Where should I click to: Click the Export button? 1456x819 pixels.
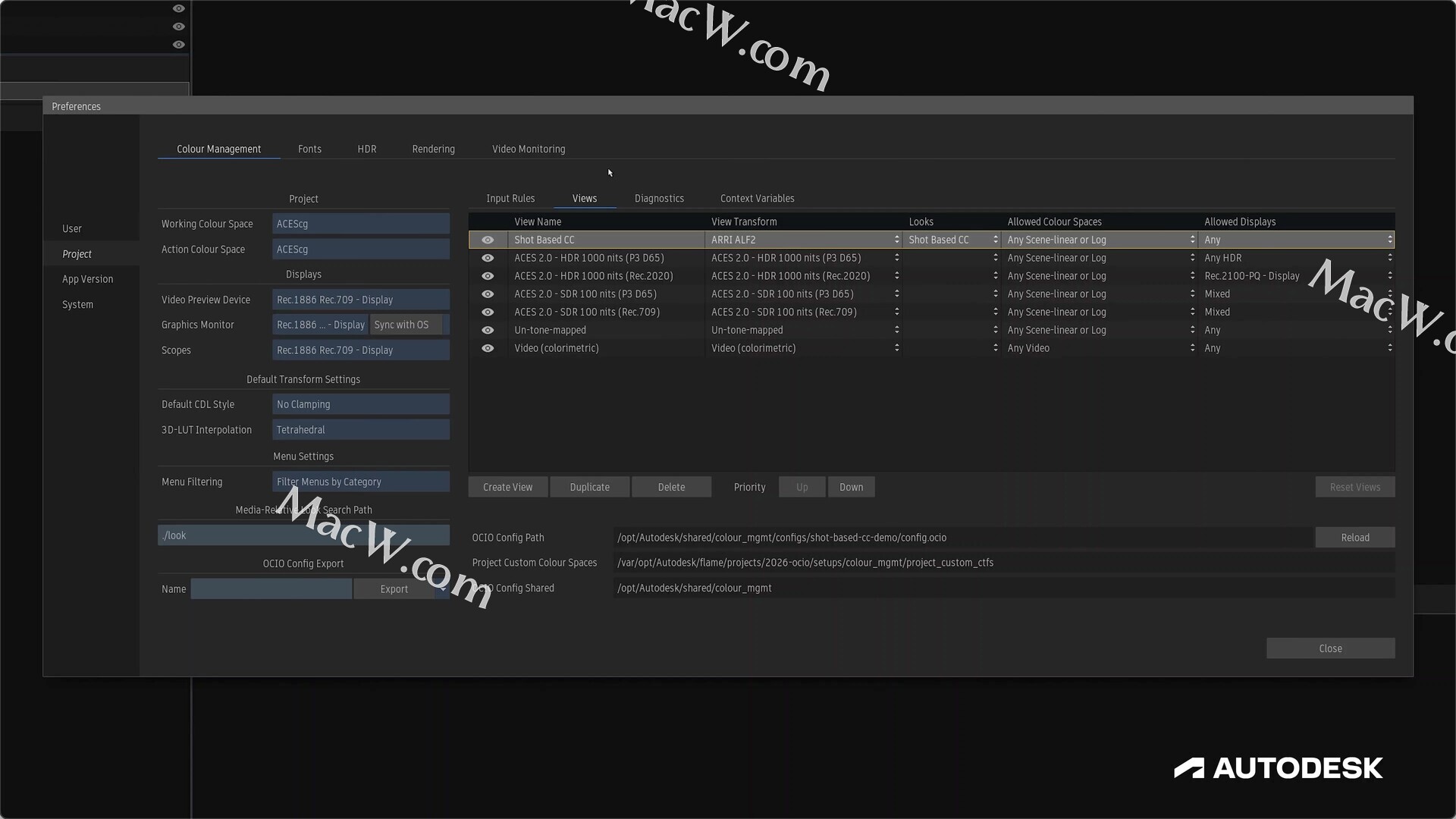click(394, 589)
